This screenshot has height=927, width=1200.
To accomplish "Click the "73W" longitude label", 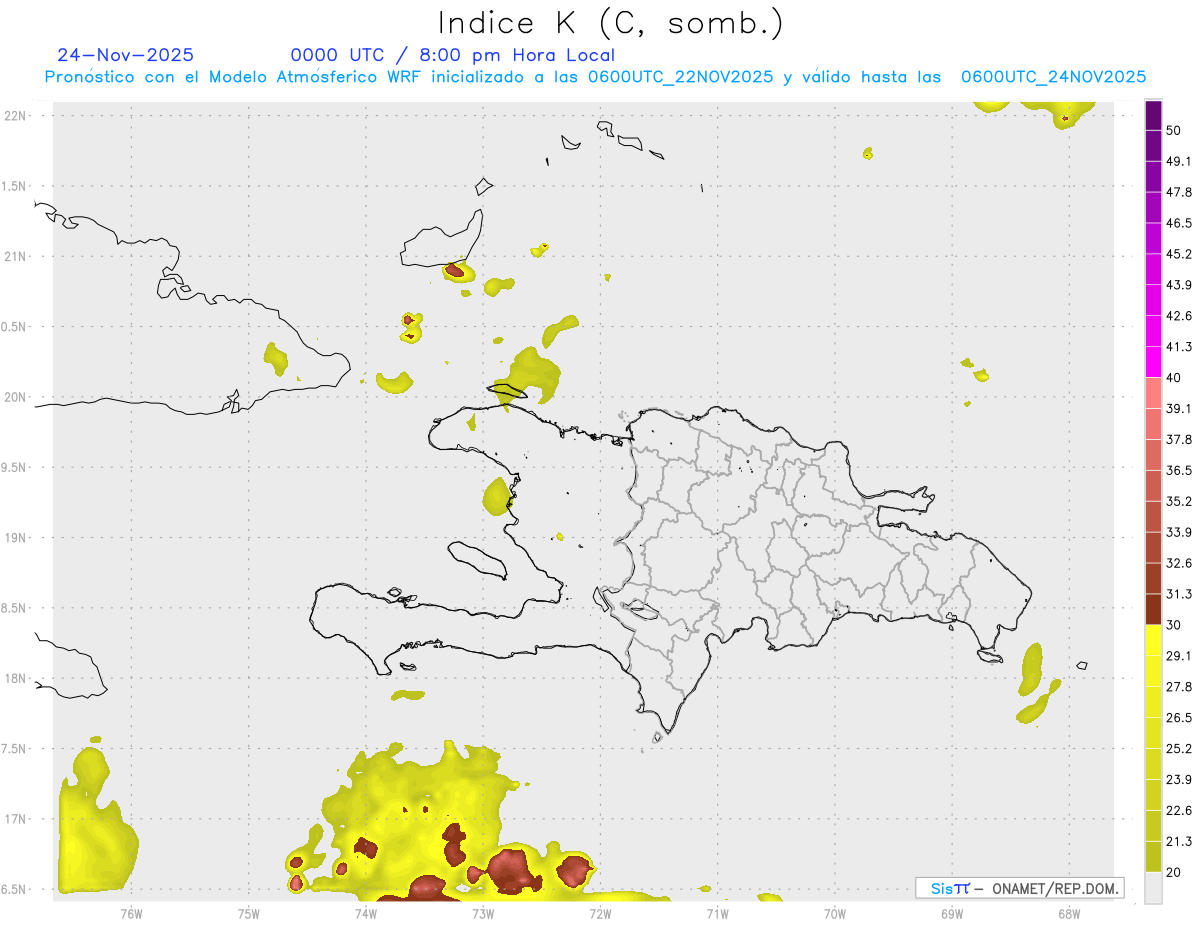I will coord(483,913).
